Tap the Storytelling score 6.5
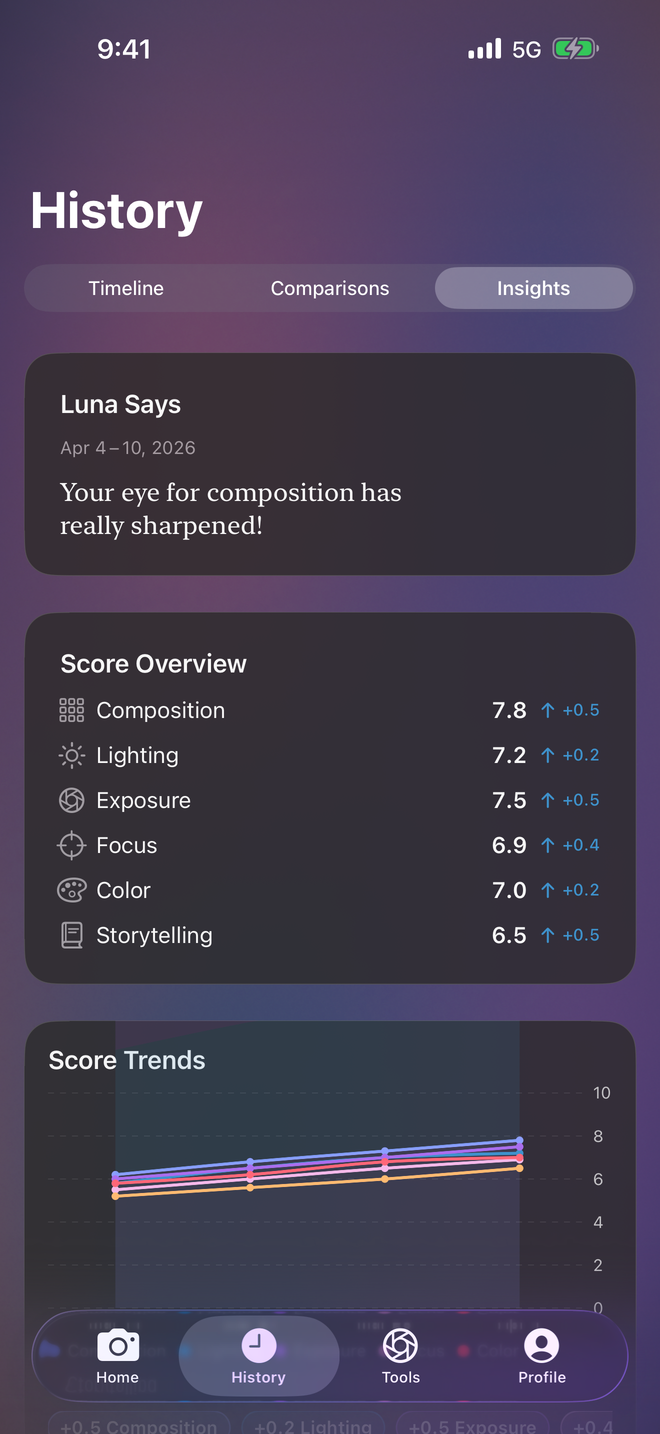 click(509, 935)
